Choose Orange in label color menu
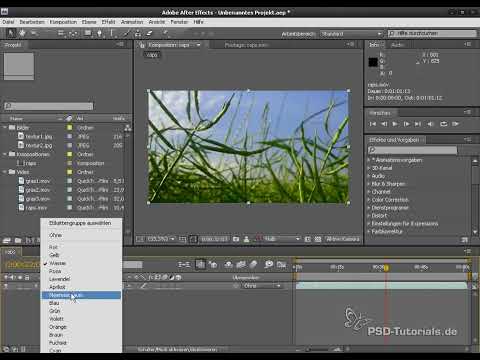Image resolution: width=480 pixels, height=360 pixels. click(81, 327)
